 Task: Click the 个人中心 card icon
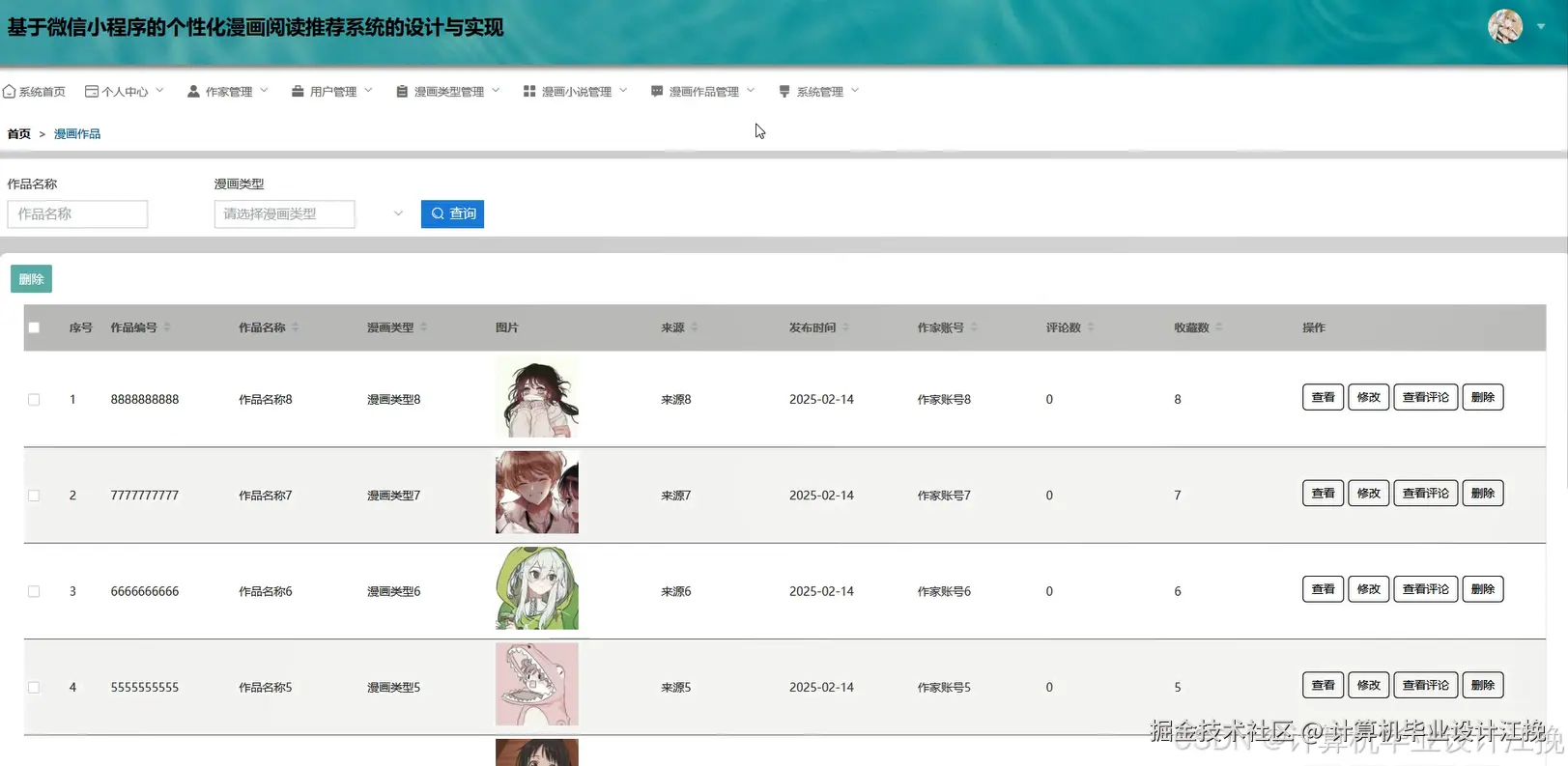tap(92, 92)
